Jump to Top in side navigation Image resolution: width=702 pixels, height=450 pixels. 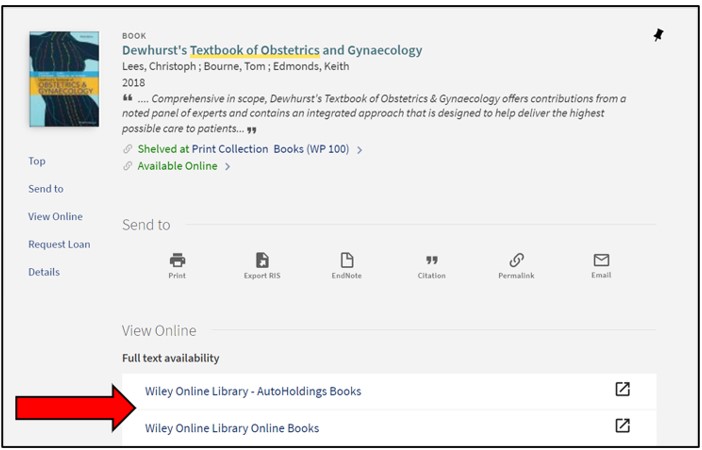point(37,161)
